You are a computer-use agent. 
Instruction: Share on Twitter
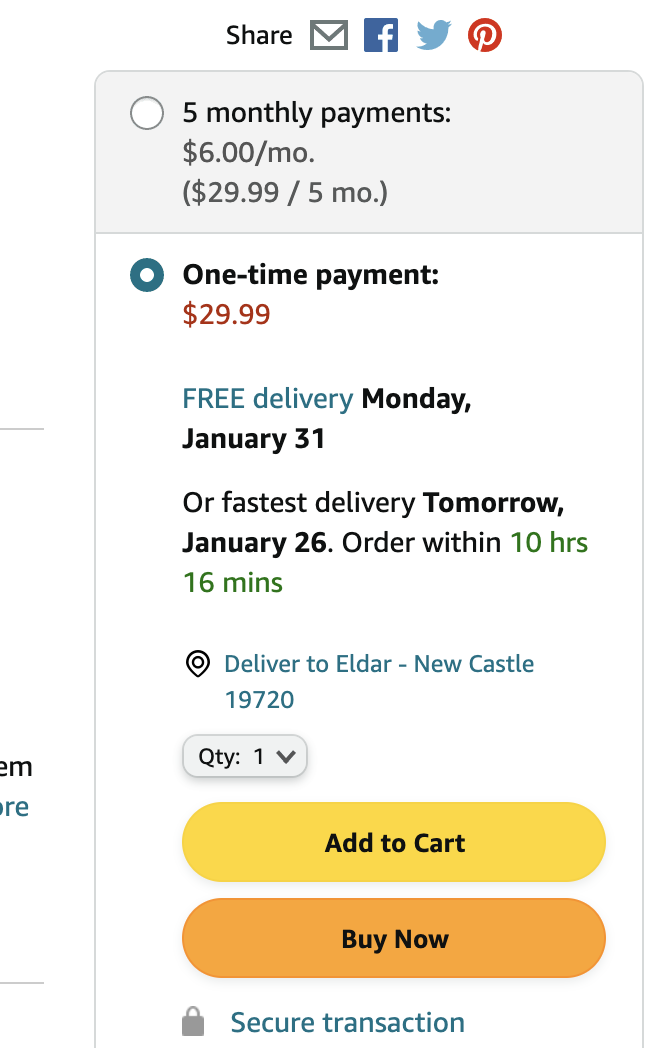[x=433, y=36]
